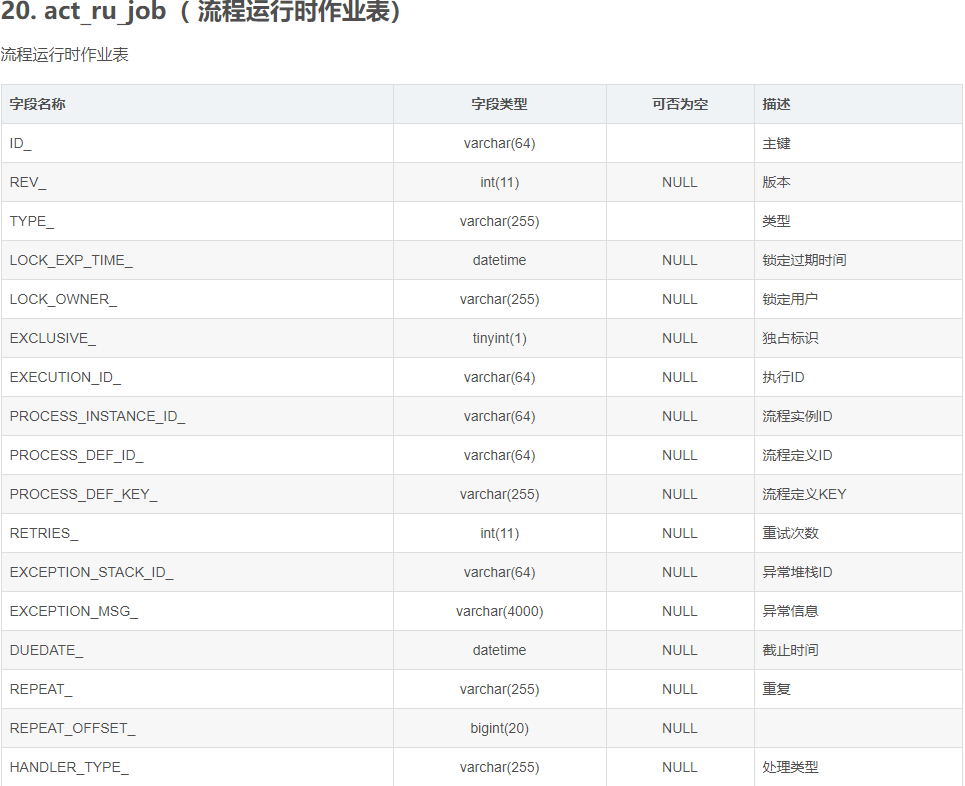The image size is (965, 786).
Task: Select the description 异常信息
Action: click(790, 611)
